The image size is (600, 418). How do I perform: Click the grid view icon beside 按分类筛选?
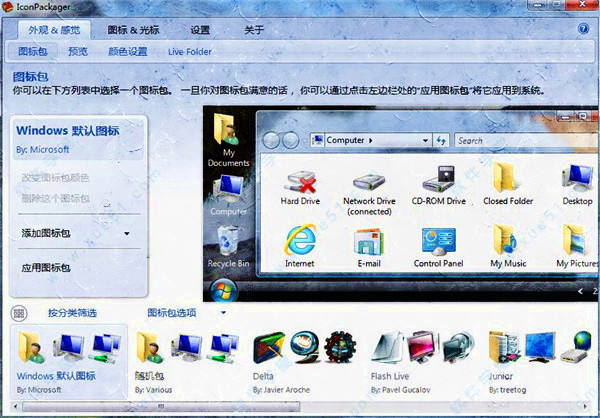point(19,314)
